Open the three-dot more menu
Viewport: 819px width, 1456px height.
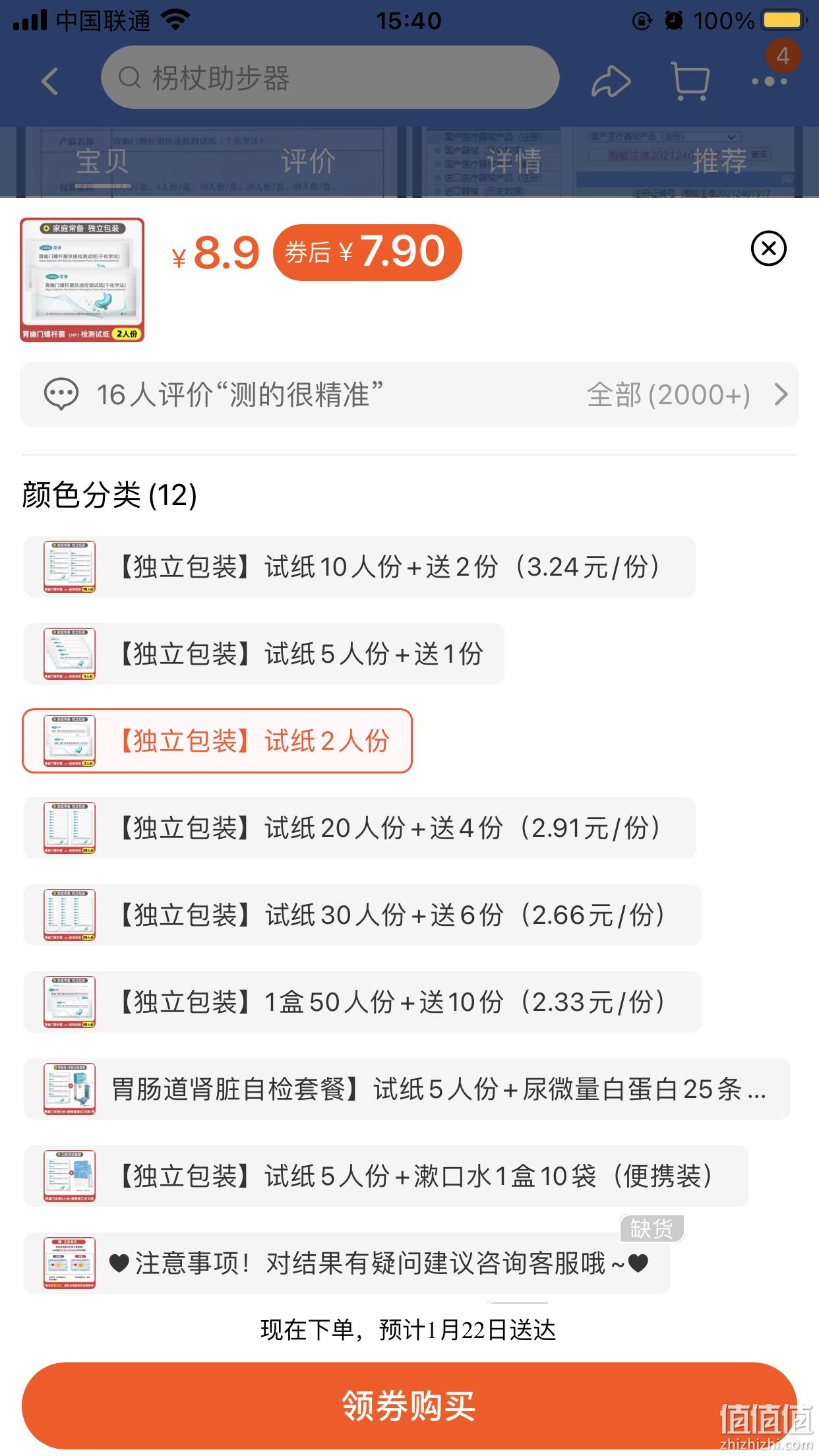(x=770, y=82)
